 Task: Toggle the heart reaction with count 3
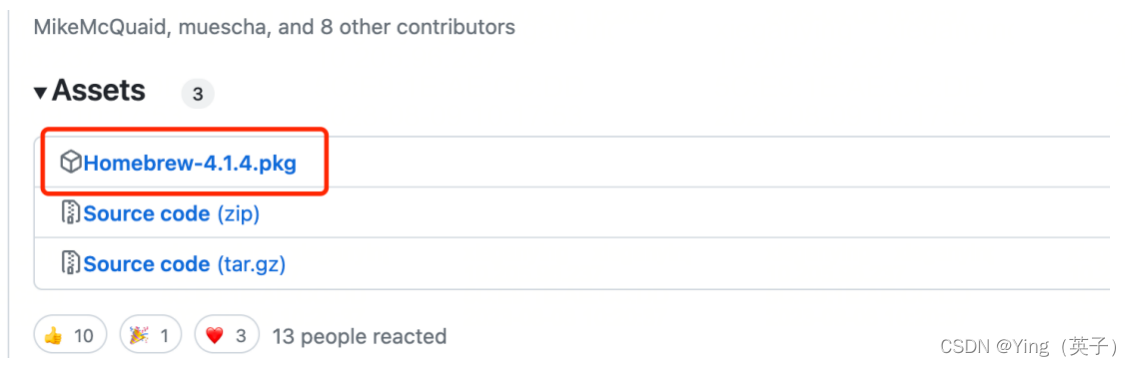coord(227,335)
